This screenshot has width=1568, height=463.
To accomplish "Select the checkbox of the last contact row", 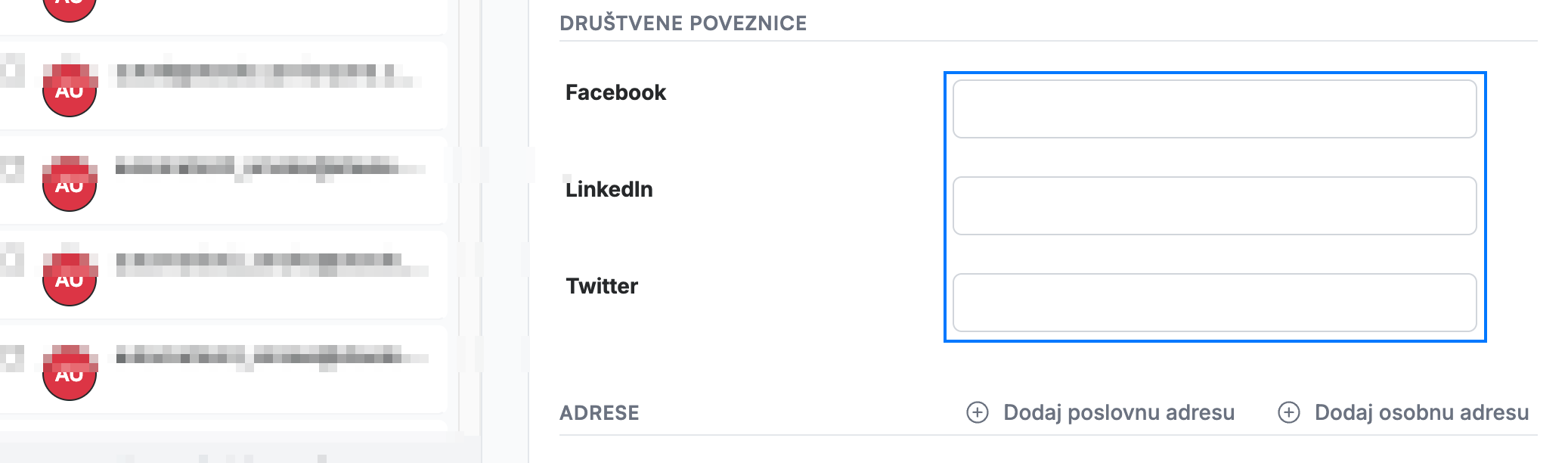I will coord(11,356).
